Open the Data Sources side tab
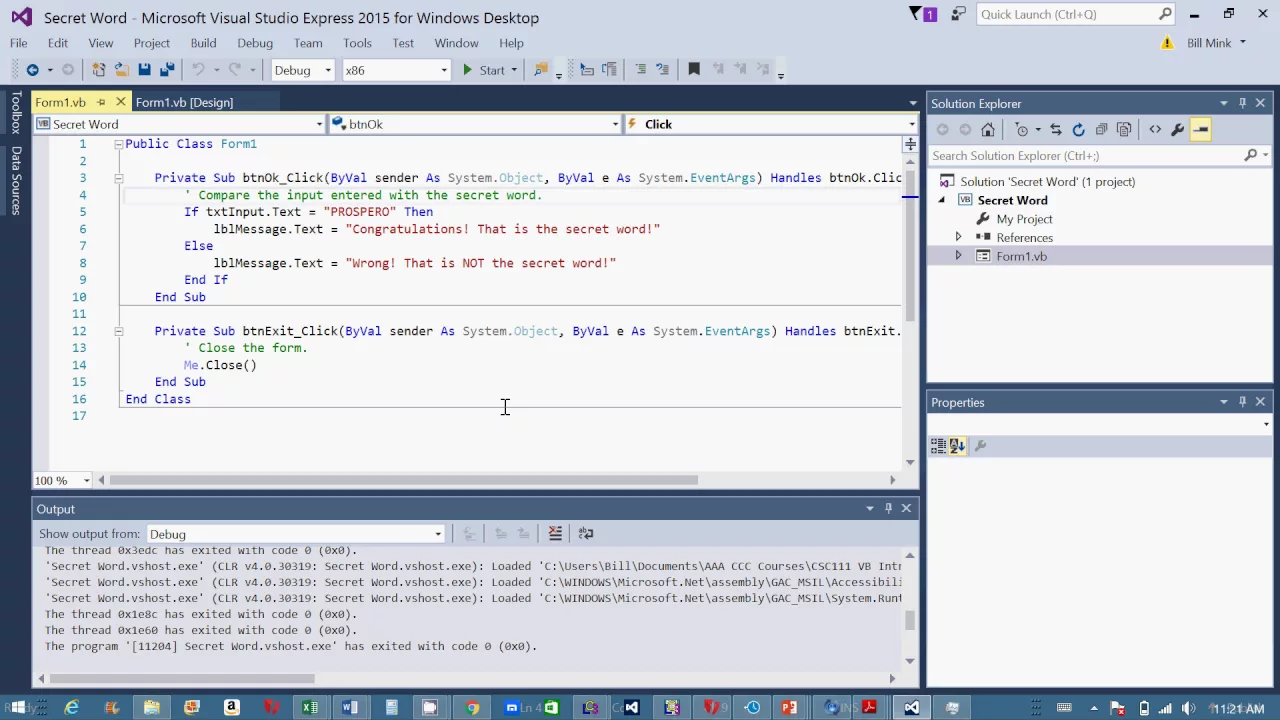 16,181
